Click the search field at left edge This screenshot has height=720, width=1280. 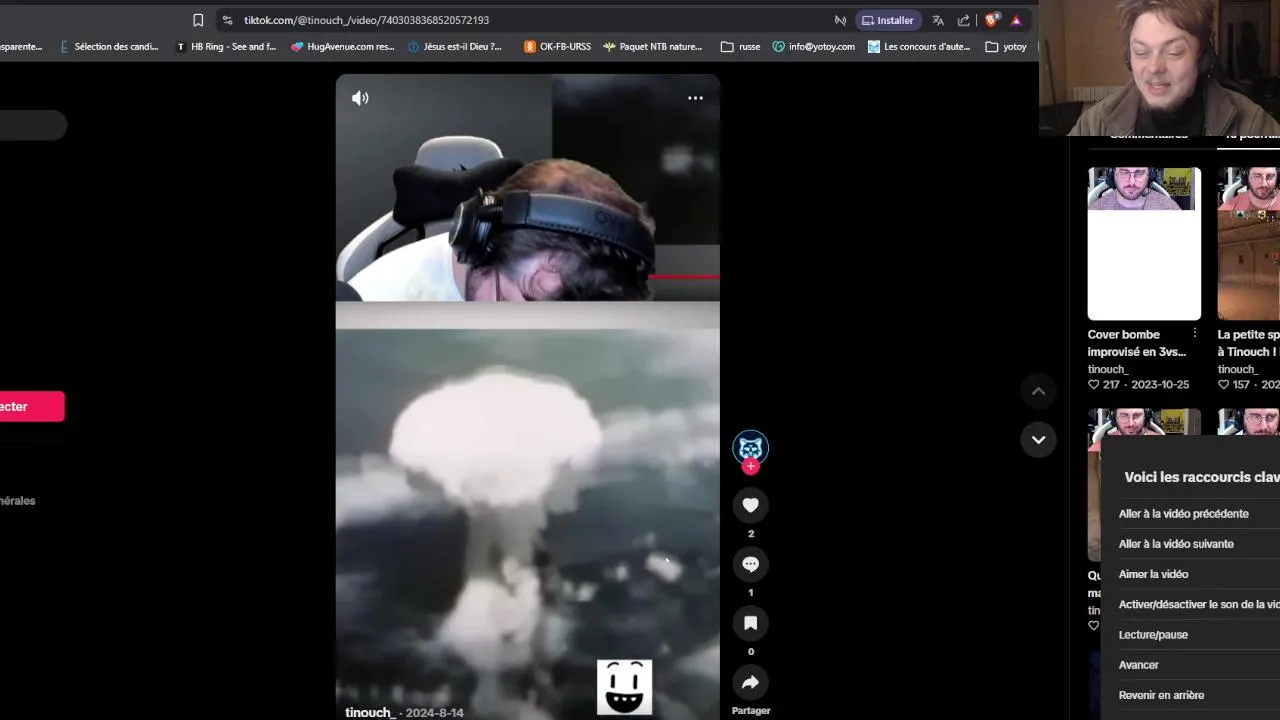click(33, 125)
